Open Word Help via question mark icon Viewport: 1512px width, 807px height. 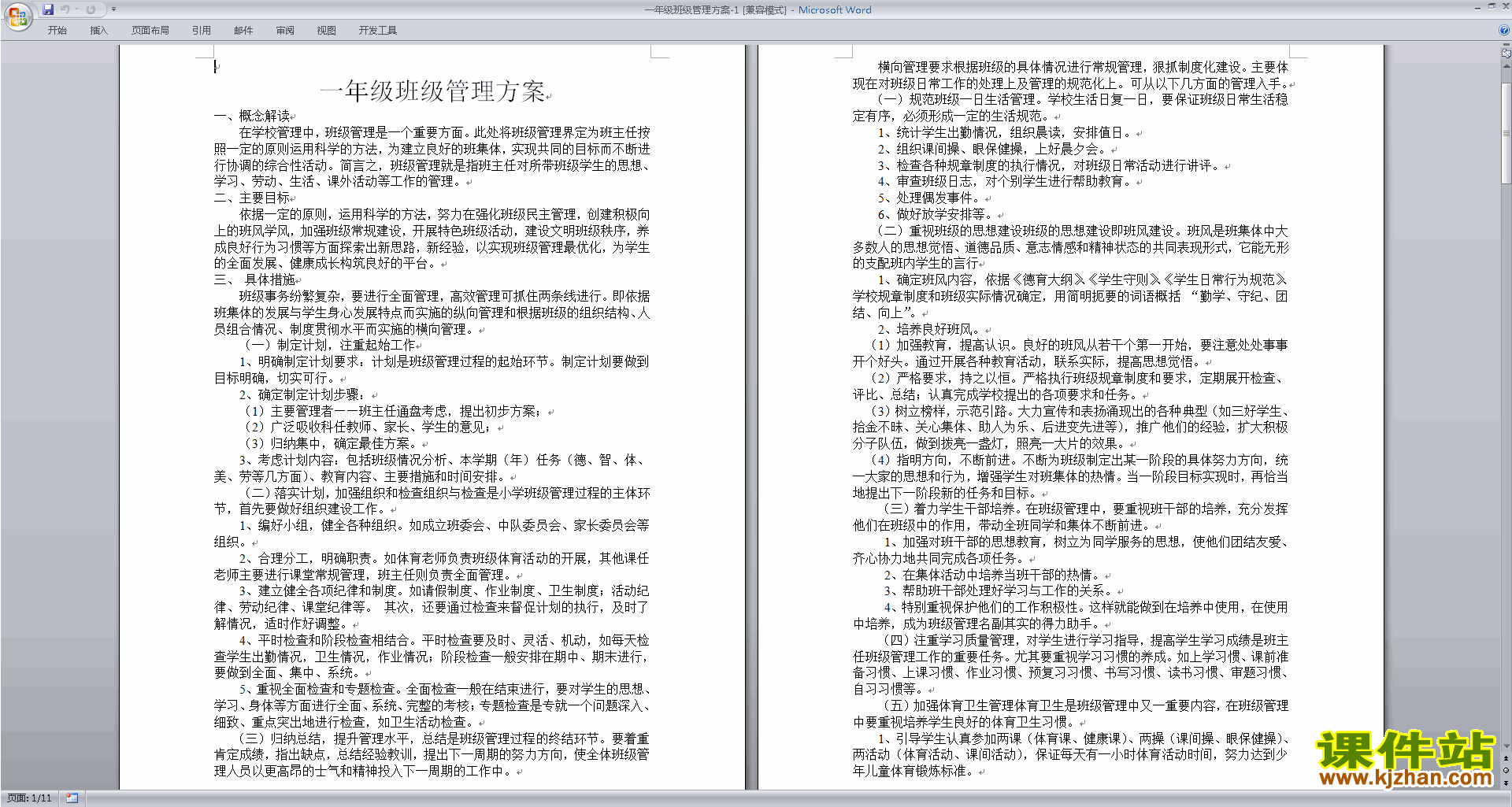coord(1504,30)
